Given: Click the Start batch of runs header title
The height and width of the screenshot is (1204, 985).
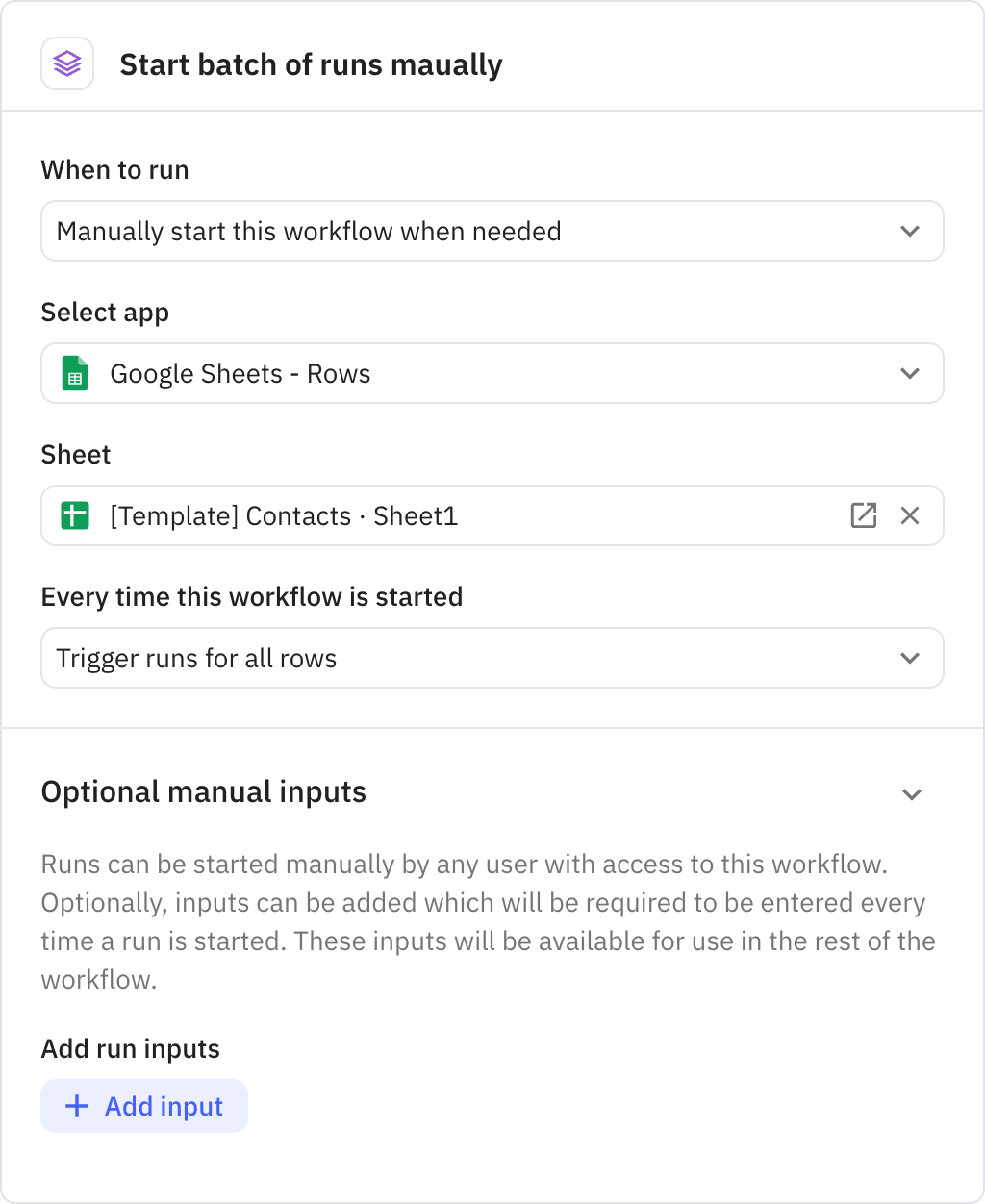Looking at the screenshot, I should click(311, 64).
